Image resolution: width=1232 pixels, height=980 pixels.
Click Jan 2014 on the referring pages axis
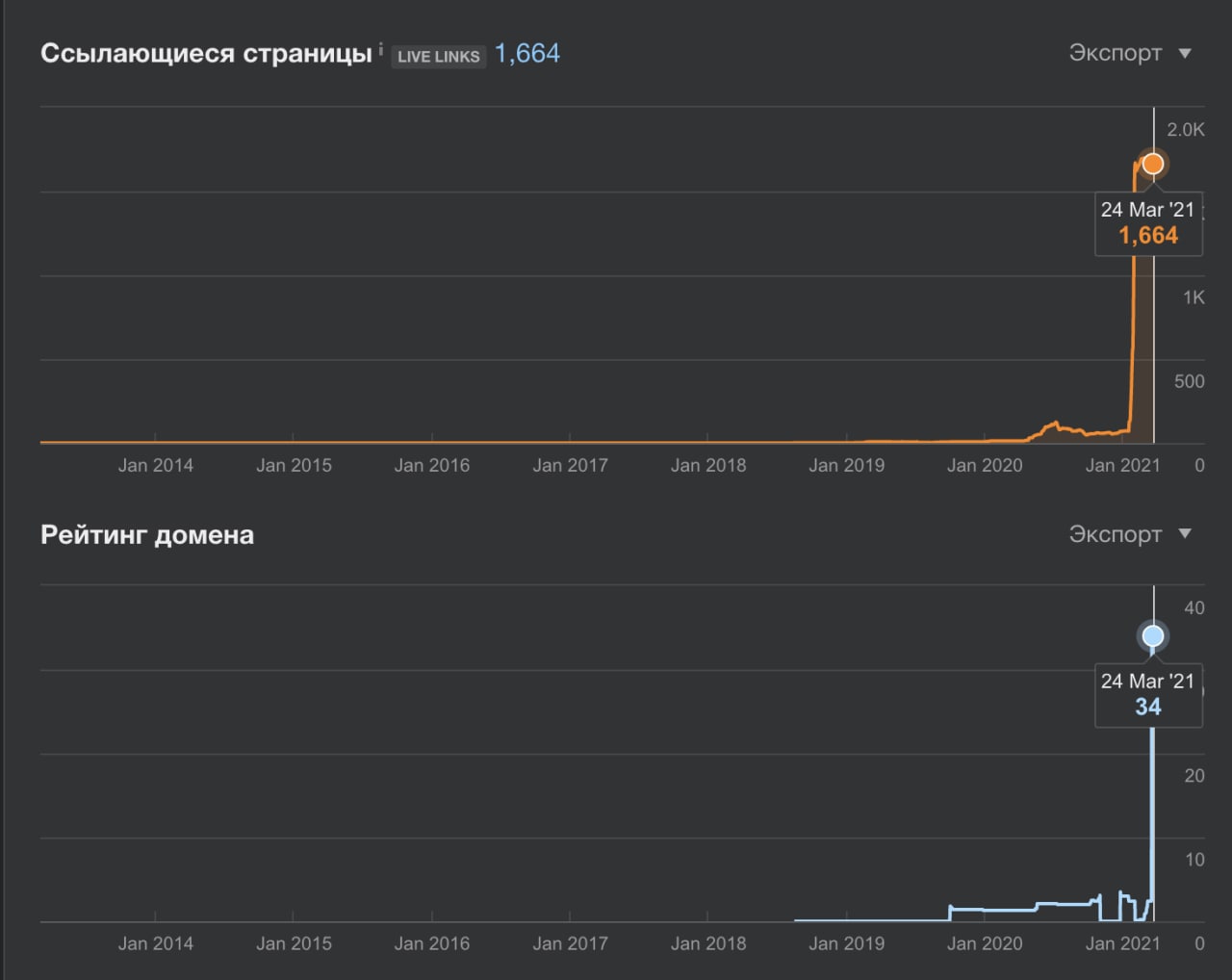(156, 465)
